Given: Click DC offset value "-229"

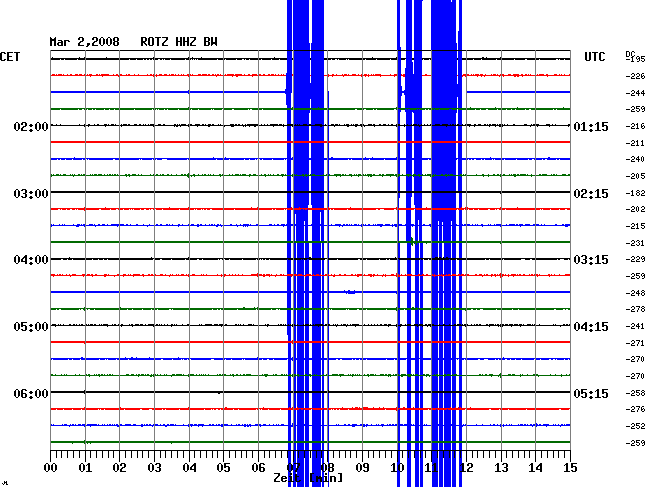Looking at the screenshot, I should coord(635,259).
